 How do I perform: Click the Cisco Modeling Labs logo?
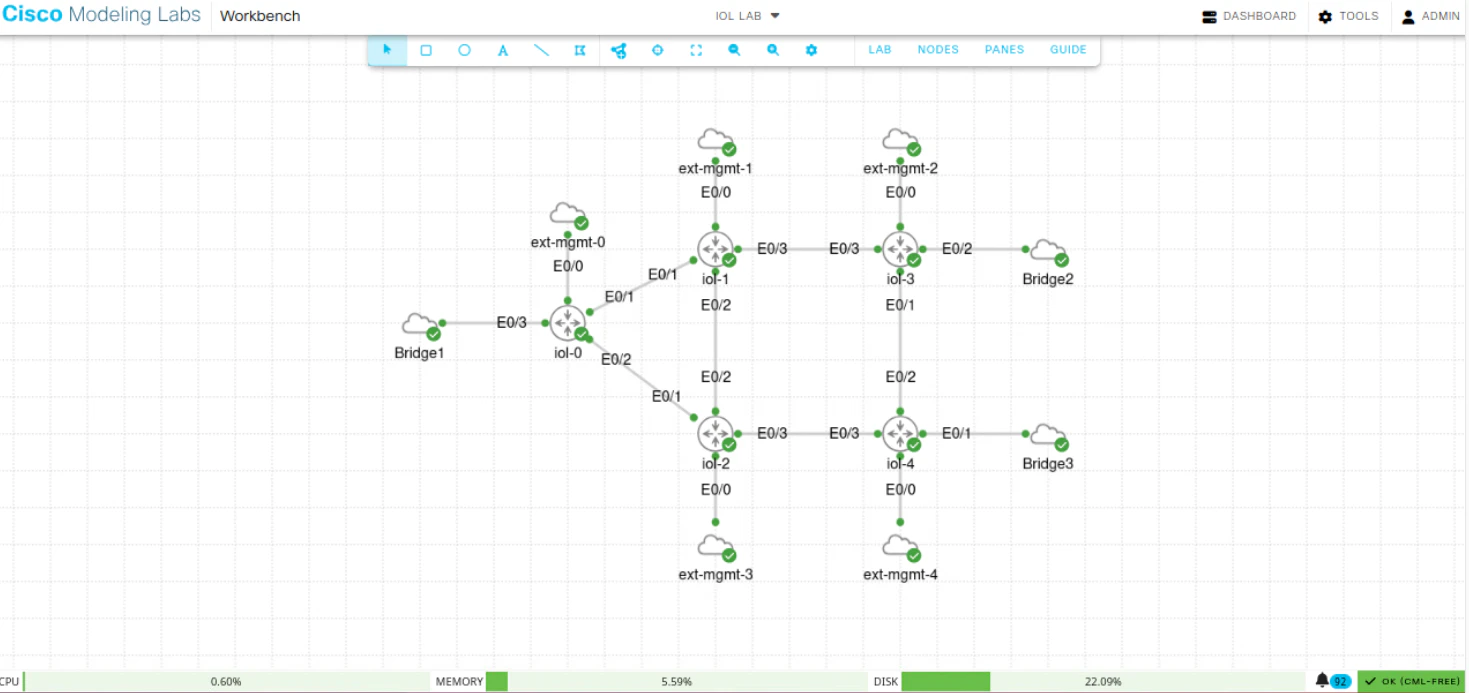click(x=102, y=15)
